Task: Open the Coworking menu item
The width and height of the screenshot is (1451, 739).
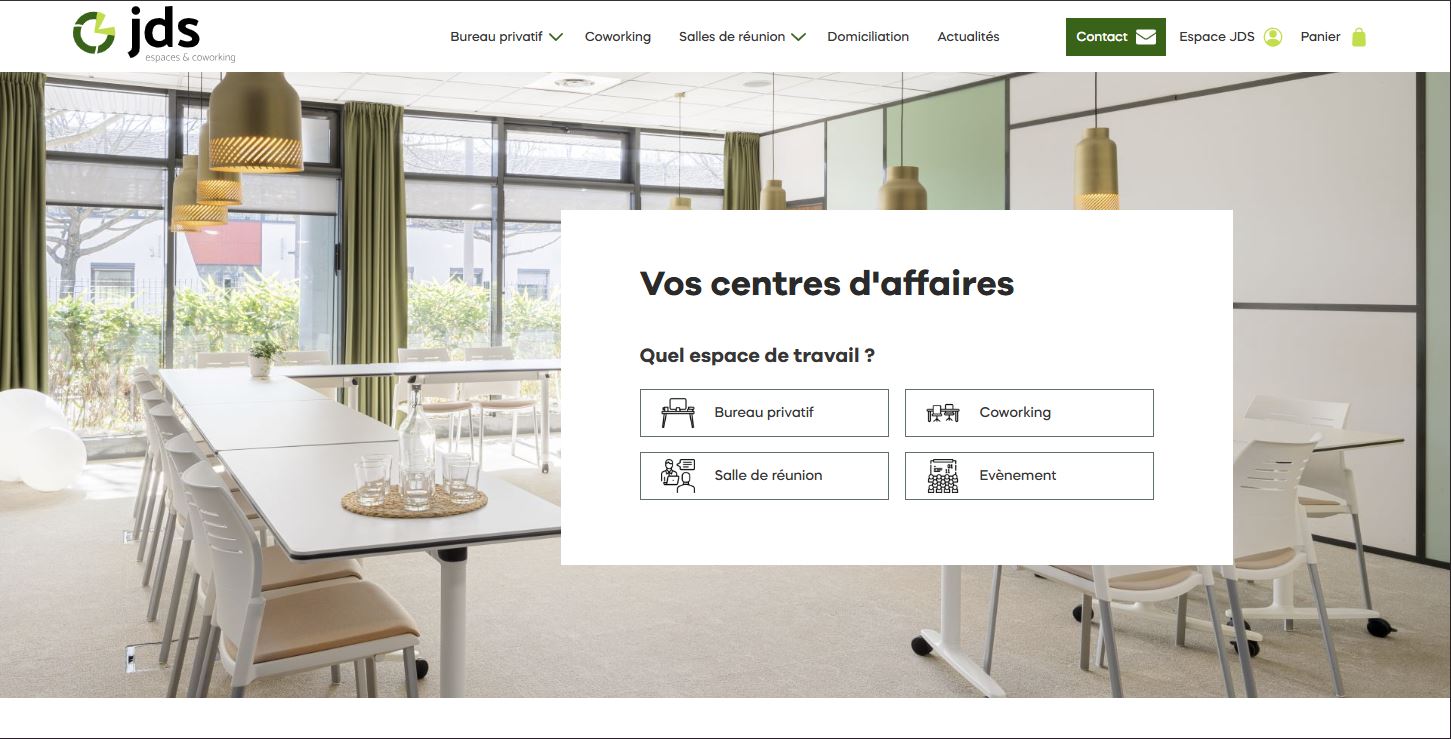Action: pyautogui.click(x=618, y=37)
